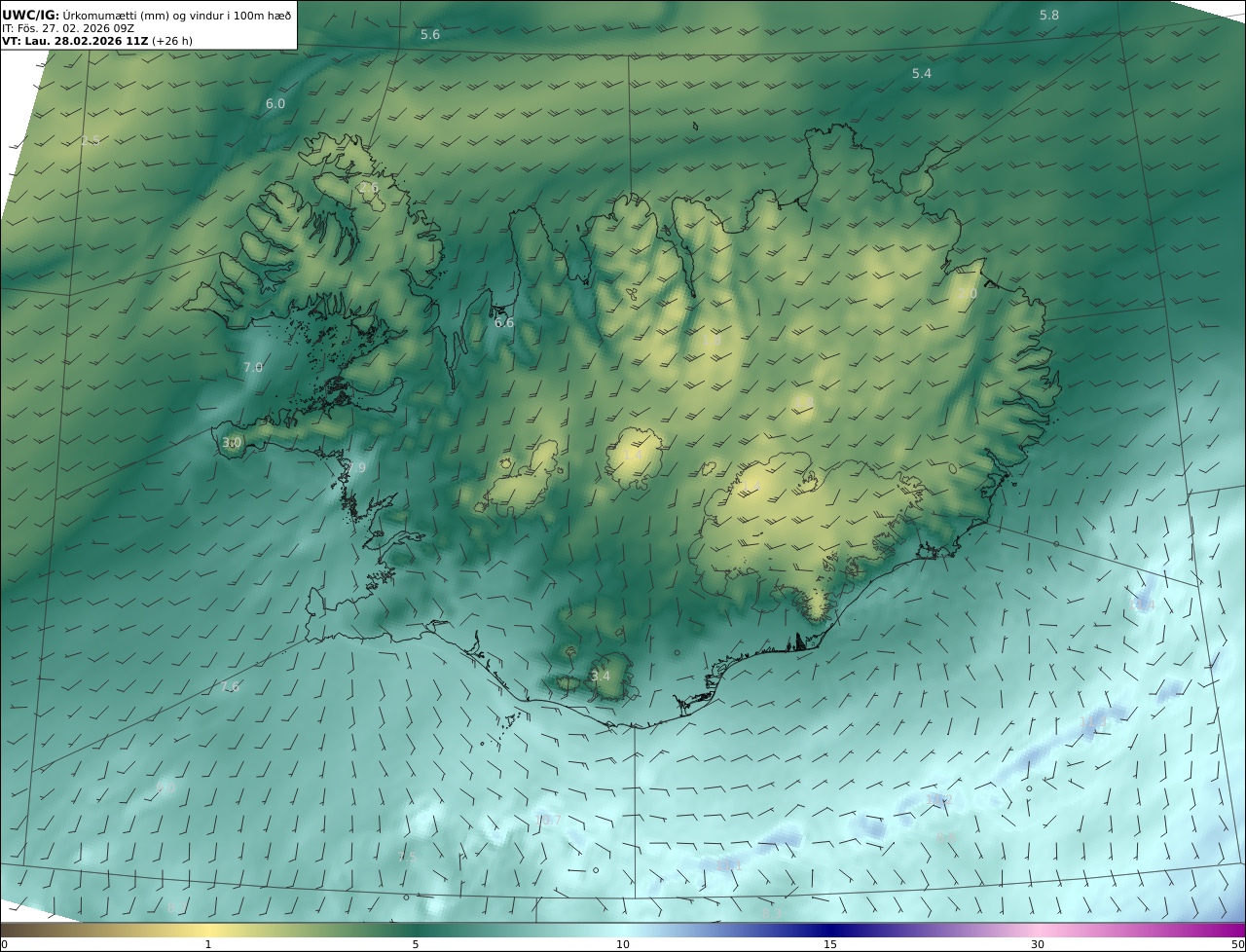Click the initial time line 'IT: Fös. 27. 02. 2026 09Z'
The width and height of the screenshot is (1246, 952).
click(x=68, y=28)
